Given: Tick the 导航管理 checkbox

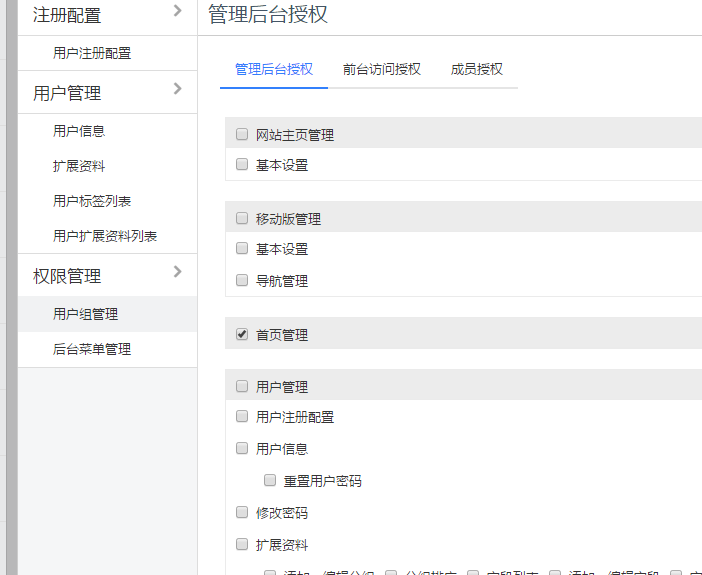Looking at the screenshot, I should coord(242,280).
